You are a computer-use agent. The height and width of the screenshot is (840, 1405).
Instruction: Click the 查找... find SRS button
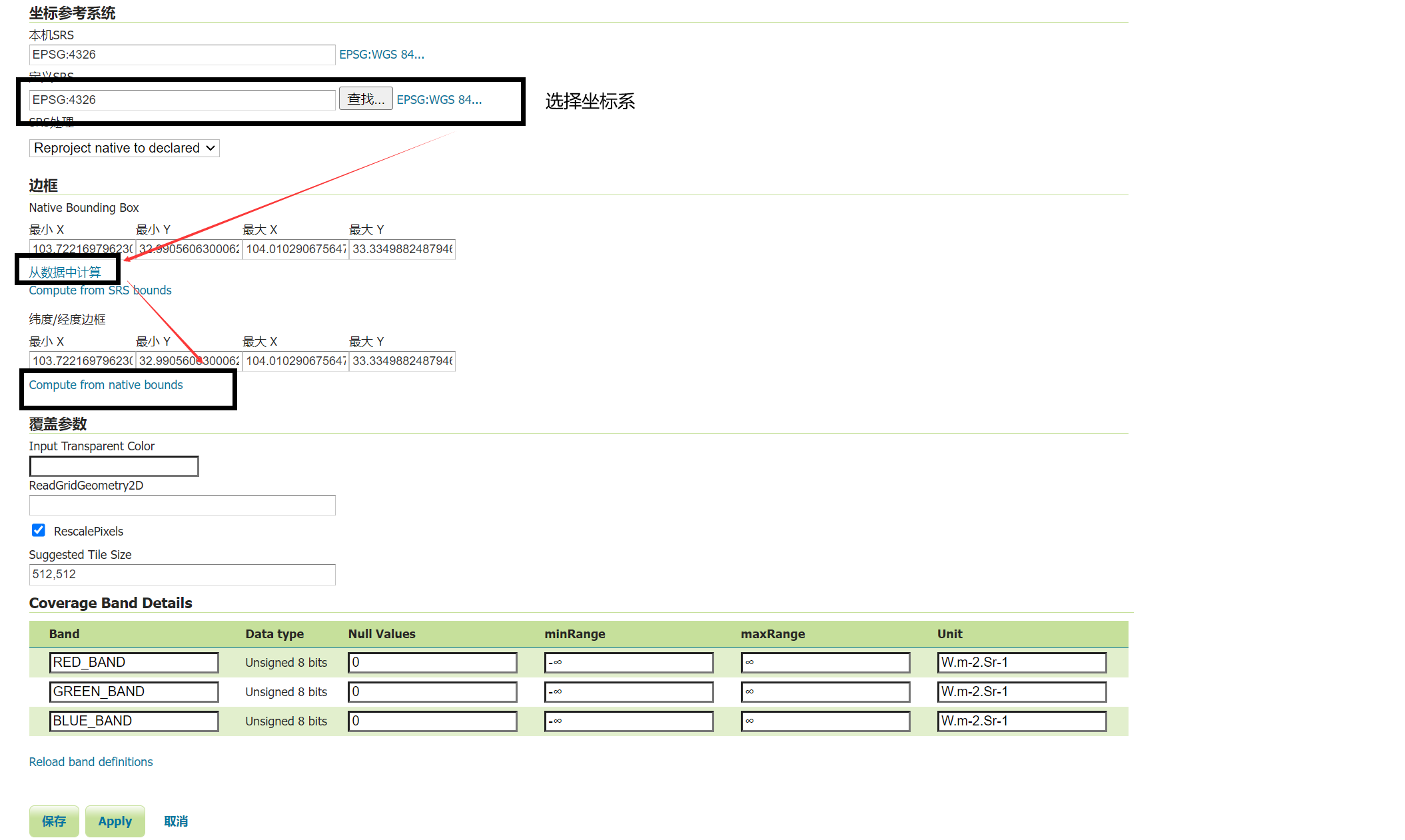click(365, 99)
